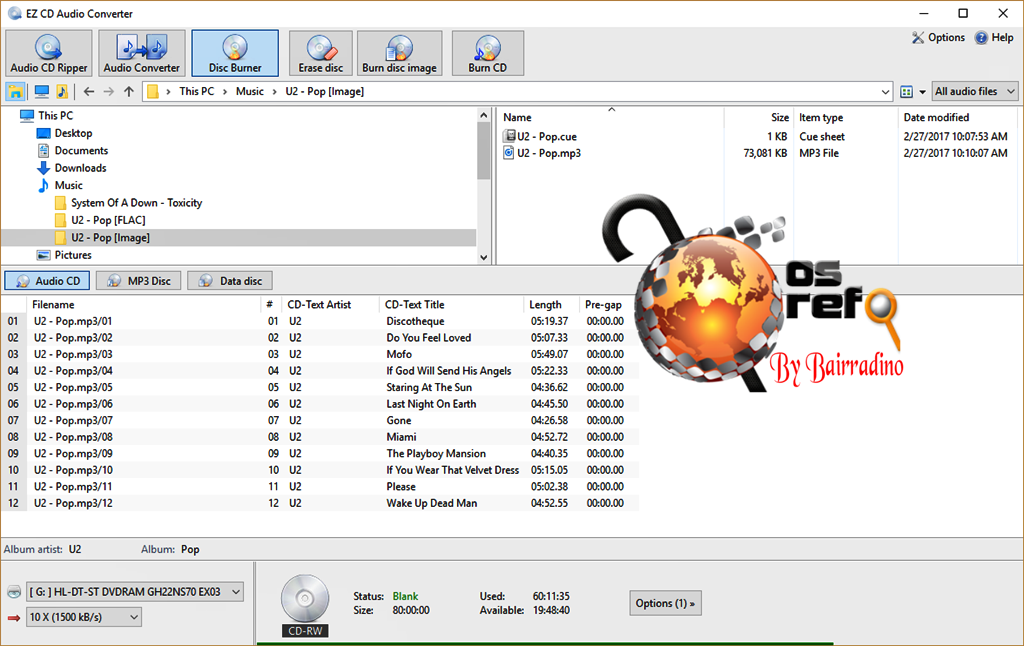
Task: Select track 07 Gone
Action: [x=320, y=421]
